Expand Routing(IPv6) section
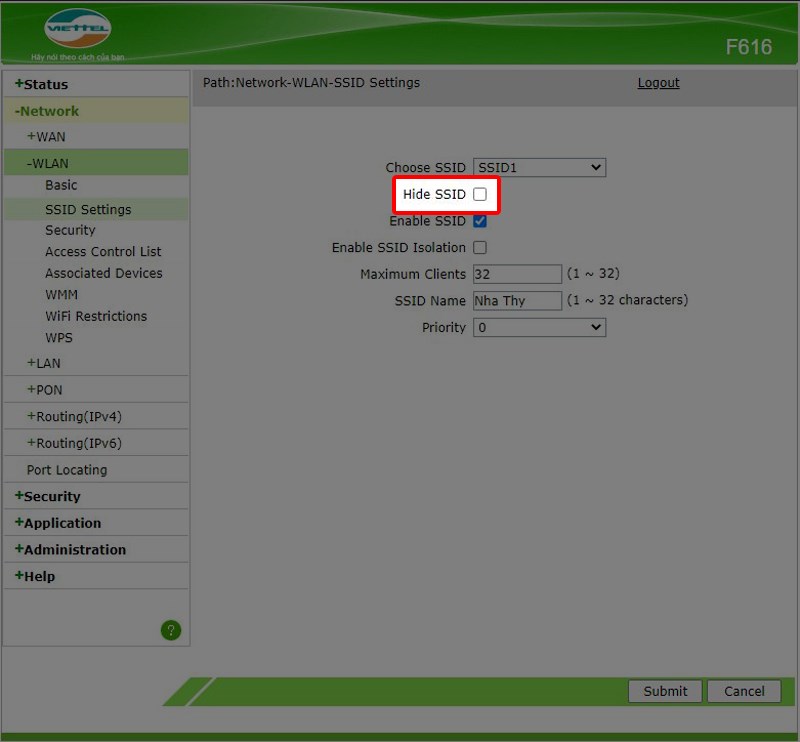Viewport: 800px width, 742px height. (74, 443)
